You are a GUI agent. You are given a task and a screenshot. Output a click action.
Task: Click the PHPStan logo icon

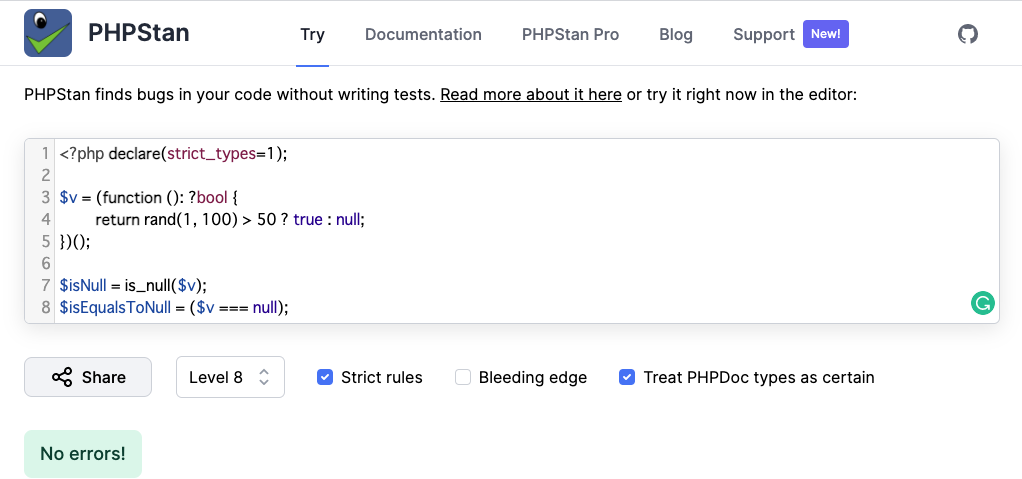coord(48,33)
